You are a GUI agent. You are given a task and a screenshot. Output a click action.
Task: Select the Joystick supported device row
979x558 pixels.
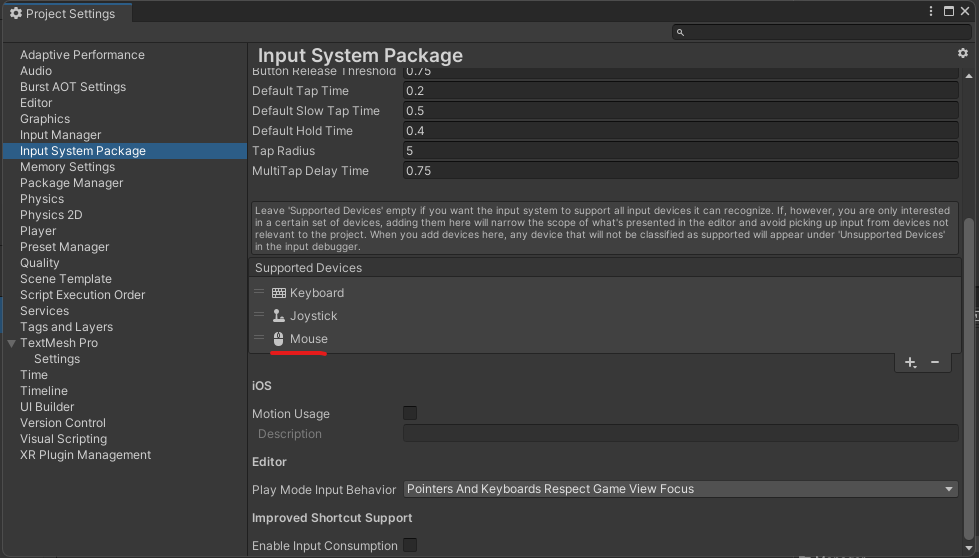(x=604, y=316)
